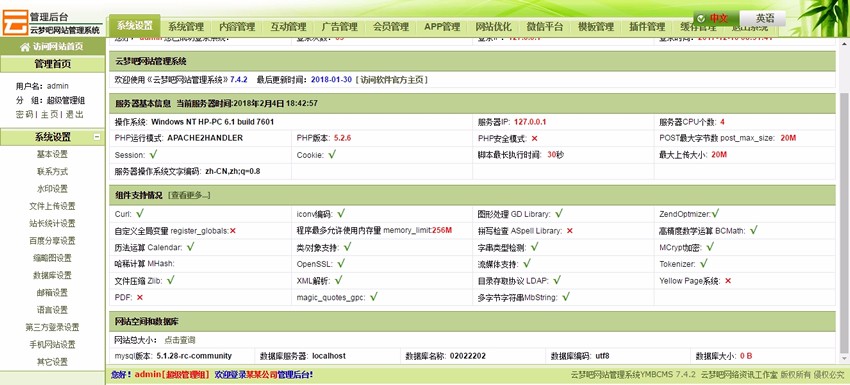The width and height of the screenshot is (850, 385).
Task: Click the 查看更多 link in 组件支持情况
Action: (189, 195)
